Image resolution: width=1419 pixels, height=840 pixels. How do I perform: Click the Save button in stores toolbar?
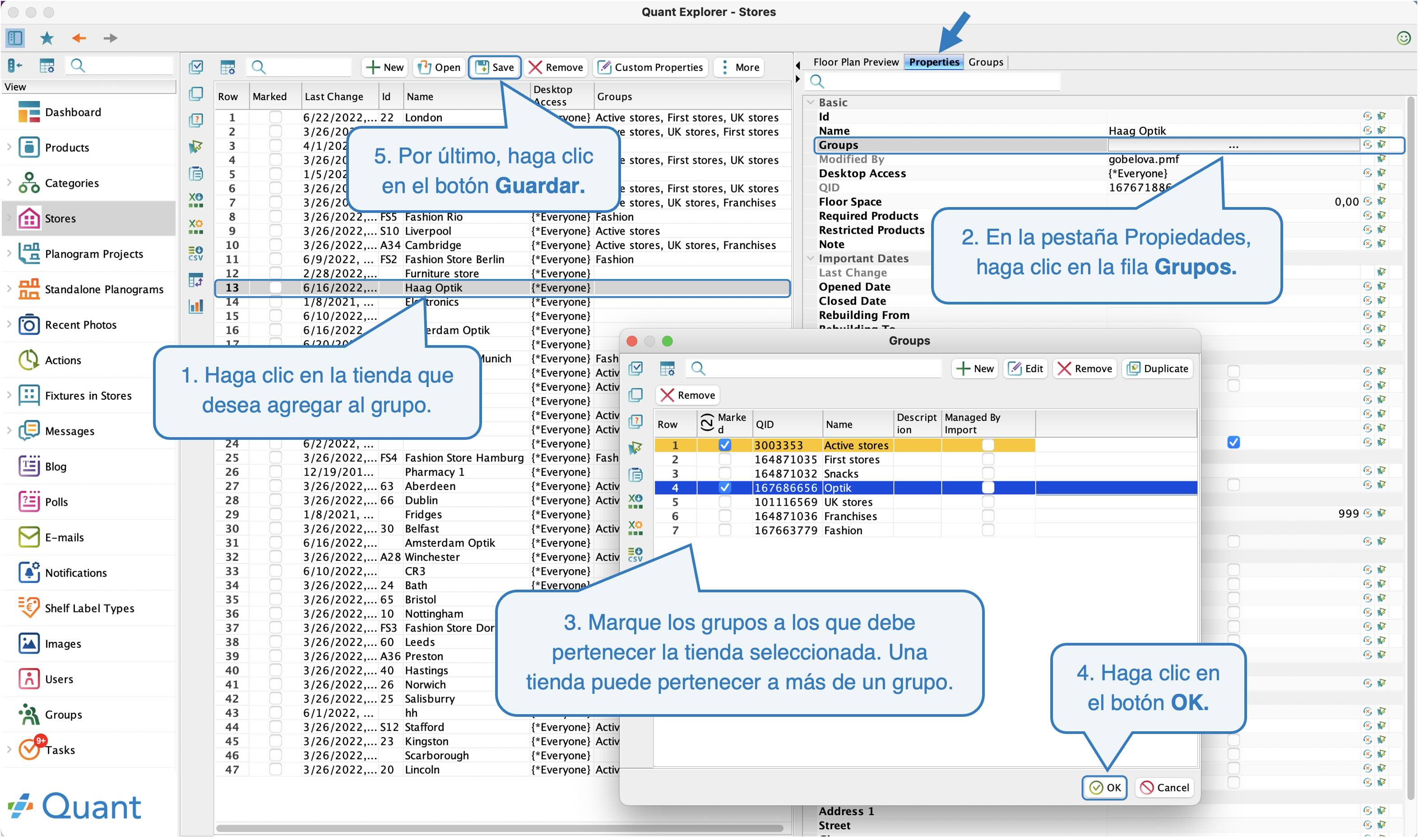click(x=495, y=67)
